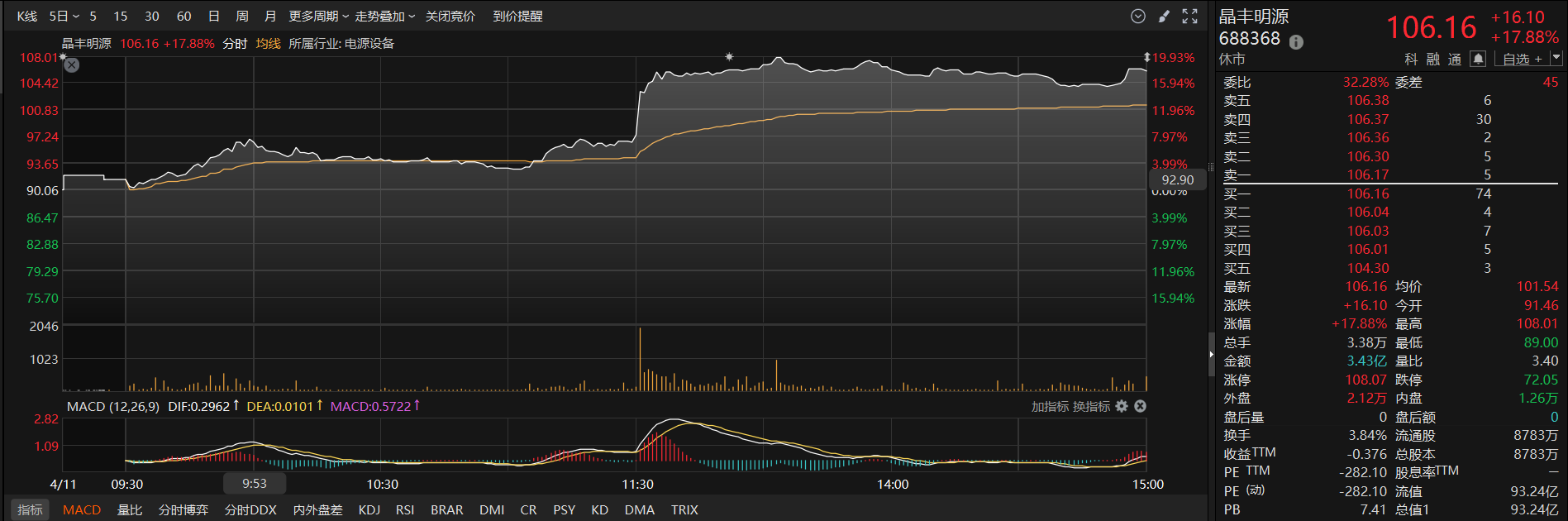This screenshot has height=521, width=1568.
Task: Select the brush drawing tool icon
Action: pos(1164,17)
